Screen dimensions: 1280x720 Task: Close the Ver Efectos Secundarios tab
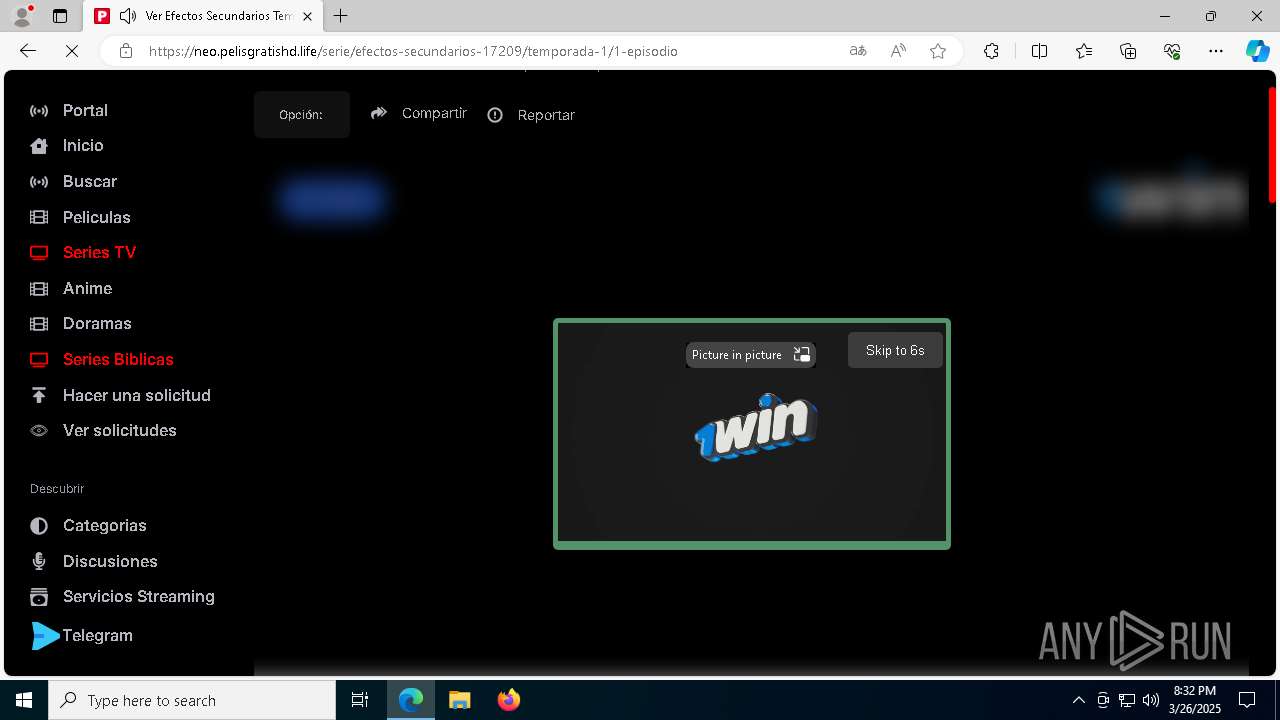click(x=307, y=16)
